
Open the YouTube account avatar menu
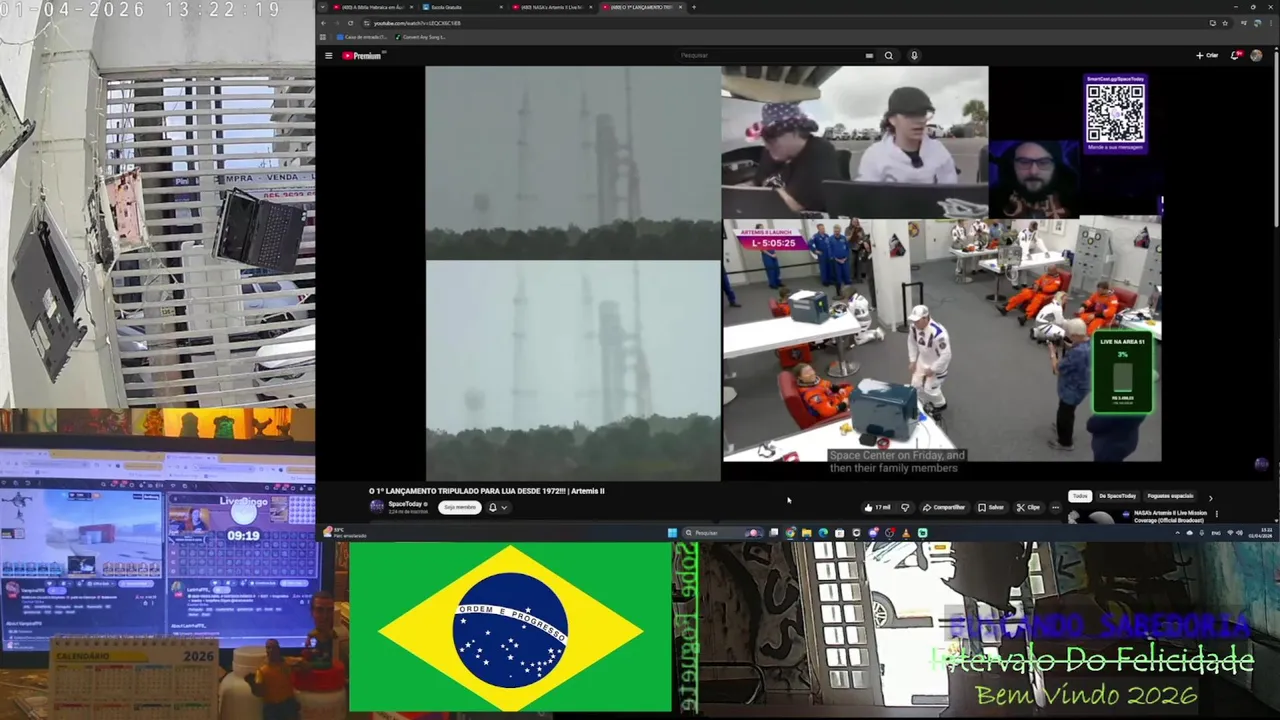click(1256, 56)
